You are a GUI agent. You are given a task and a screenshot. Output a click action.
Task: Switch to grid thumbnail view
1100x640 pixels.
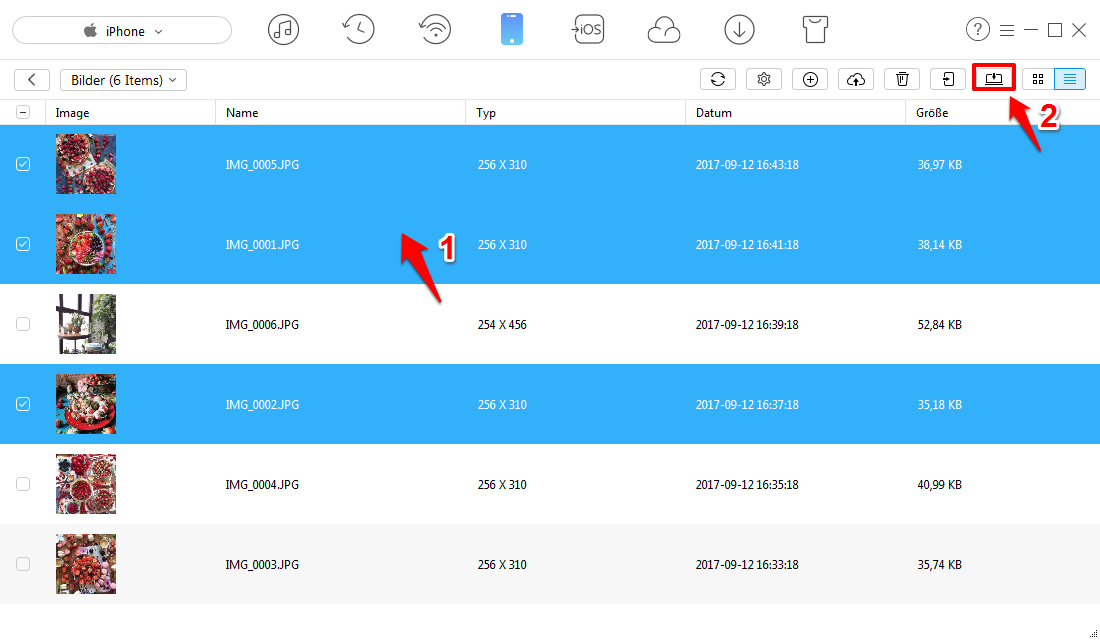[x=1038, y=79]
